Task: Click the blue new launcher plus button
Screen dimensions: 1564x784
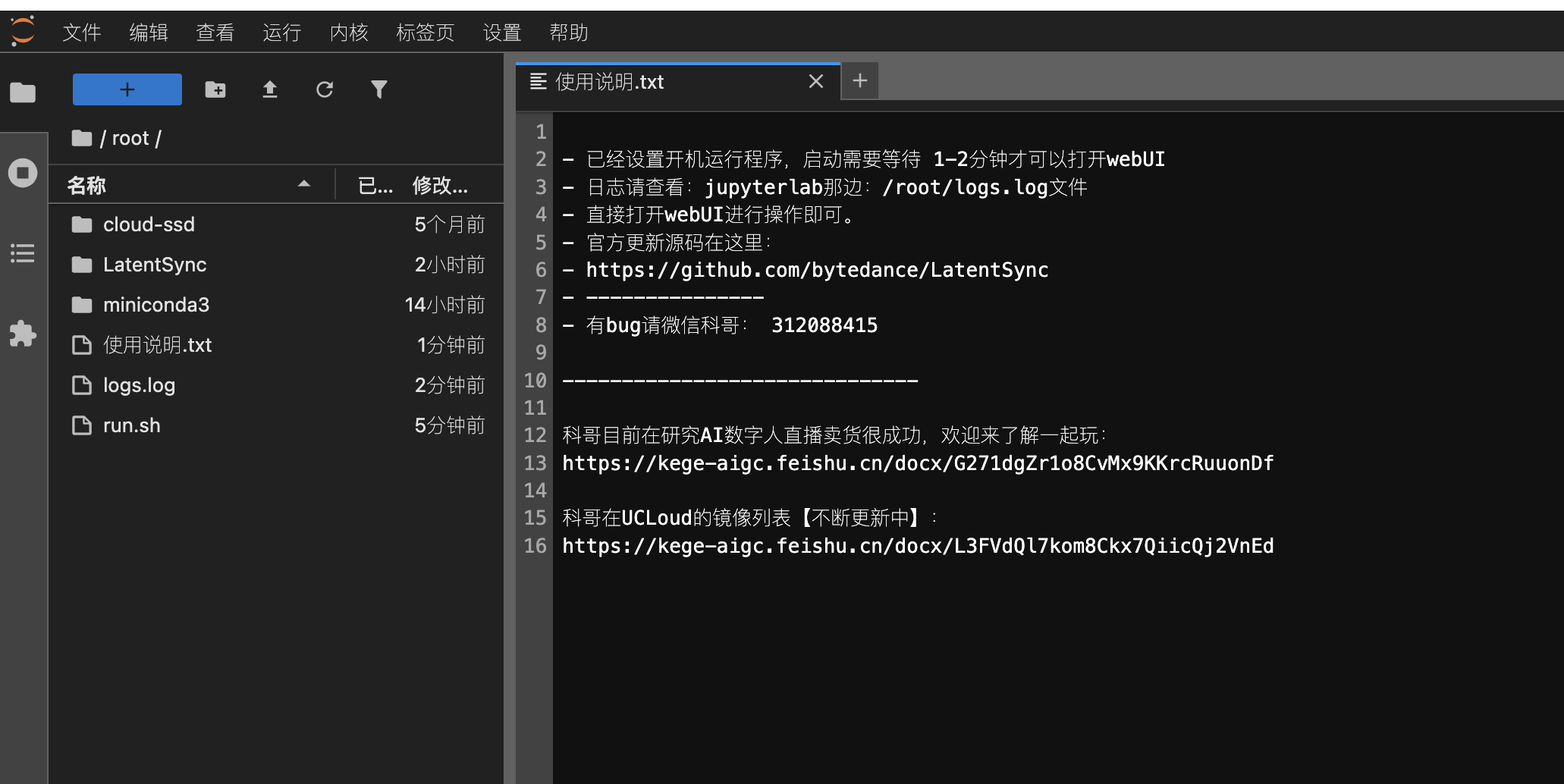Action: tap(127, 89)
